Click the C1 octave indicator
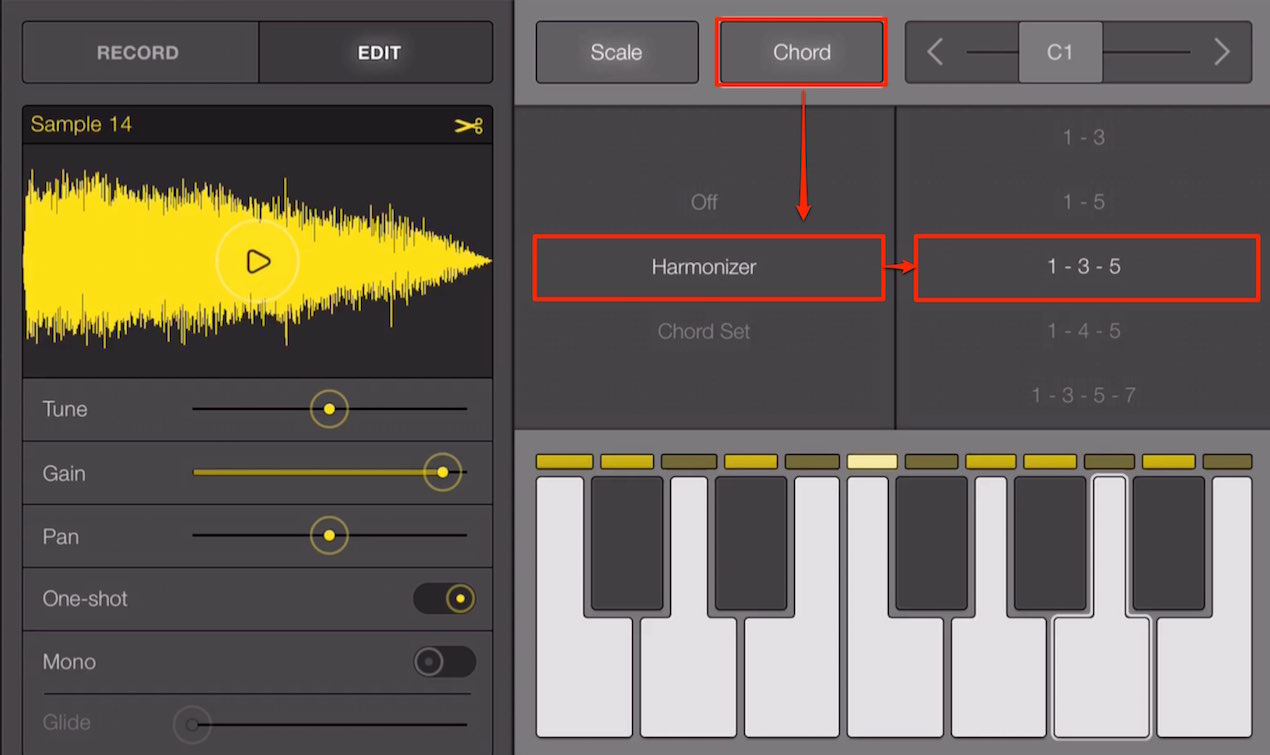 tap(1060, 52)
